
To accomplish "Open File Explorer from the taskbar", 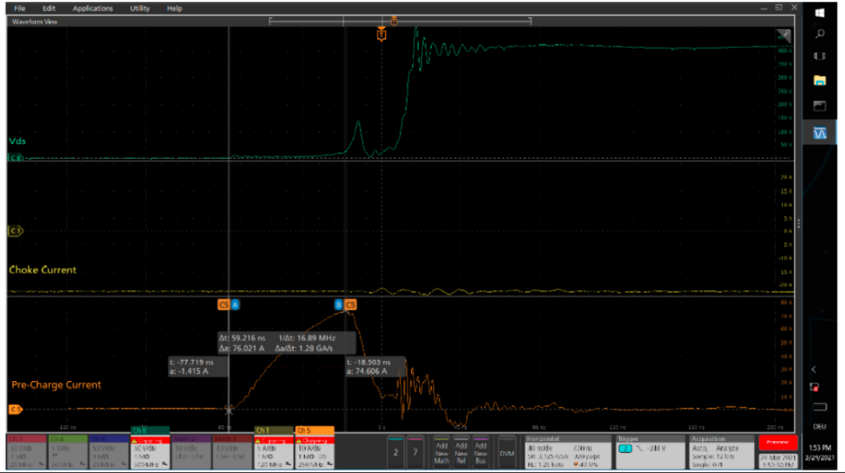I will 820,80.
